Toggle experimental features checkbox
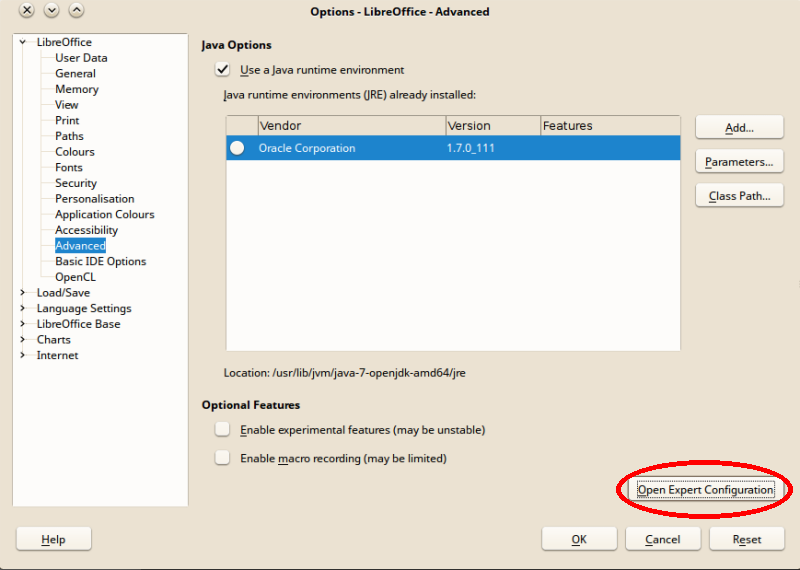 222,430
